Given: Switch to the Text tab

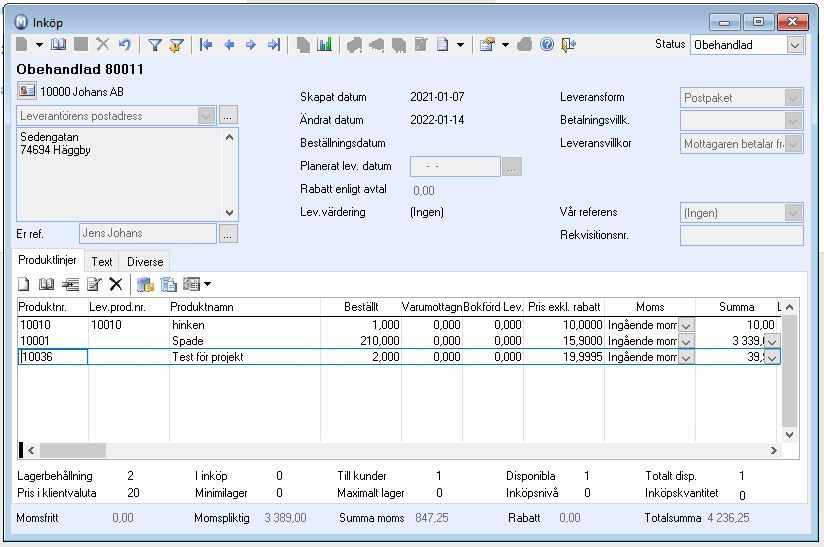Looking at the screenshot, I should coord(101,262).
